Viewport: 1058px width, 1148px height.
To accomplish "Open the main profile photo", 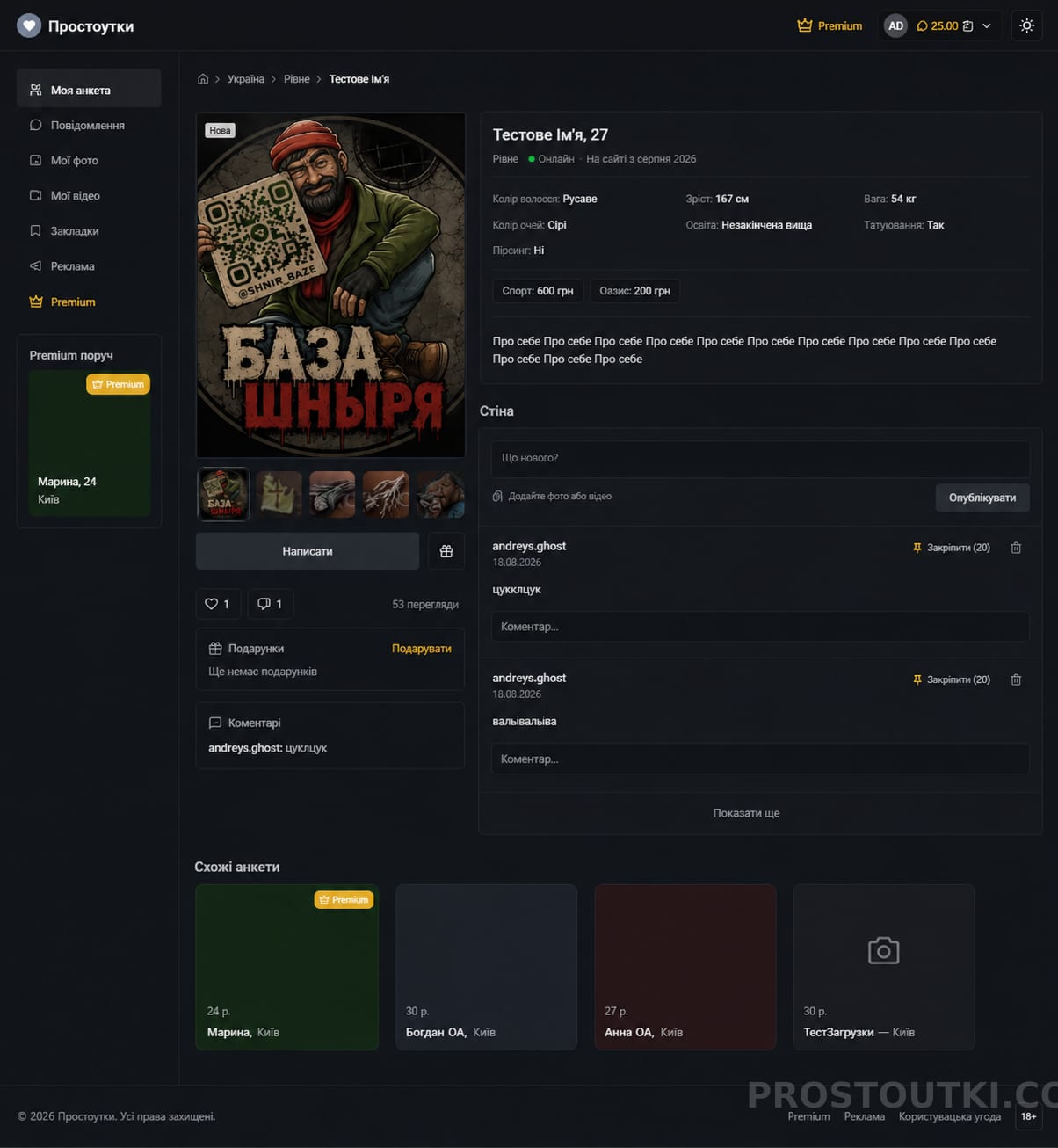I will 330,285.
